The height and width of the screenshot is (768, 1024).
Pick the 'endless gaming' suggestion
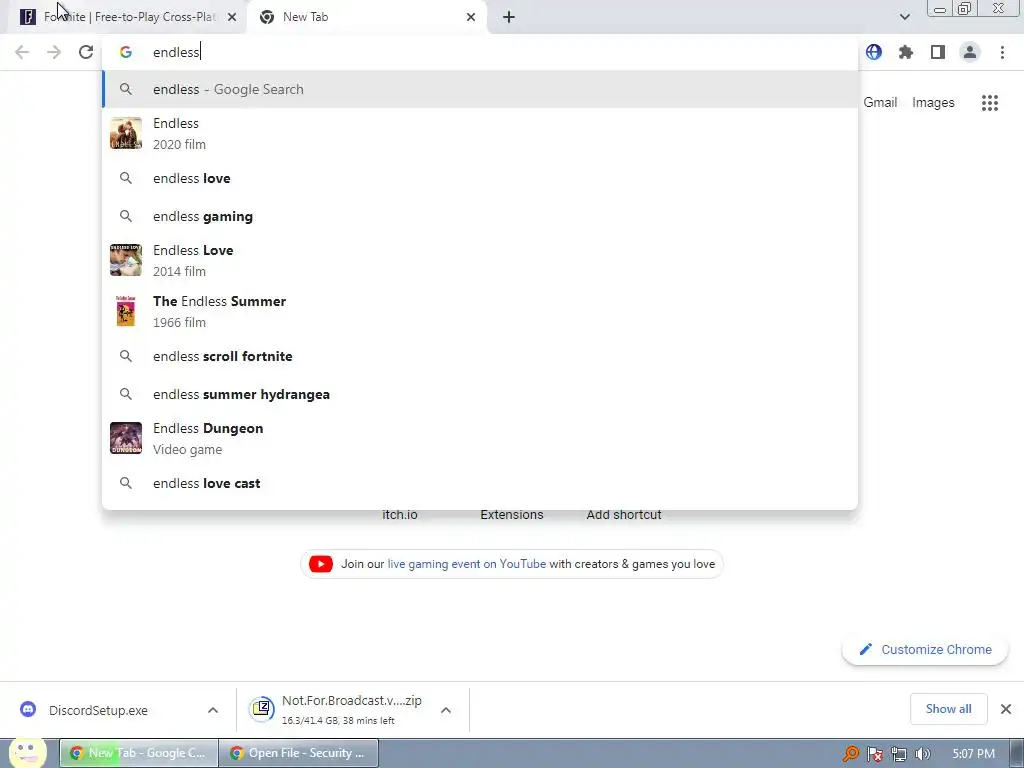(480, 216)
